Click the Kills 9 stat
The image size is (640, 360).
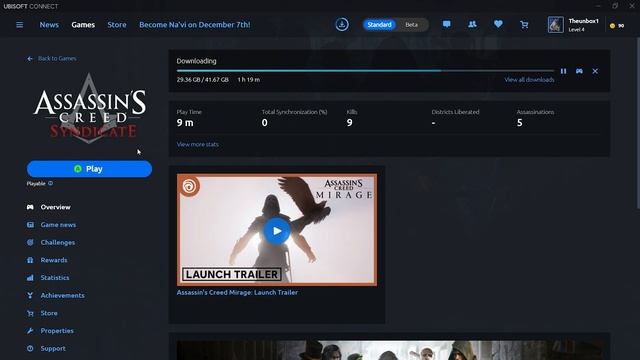[352, 118]
